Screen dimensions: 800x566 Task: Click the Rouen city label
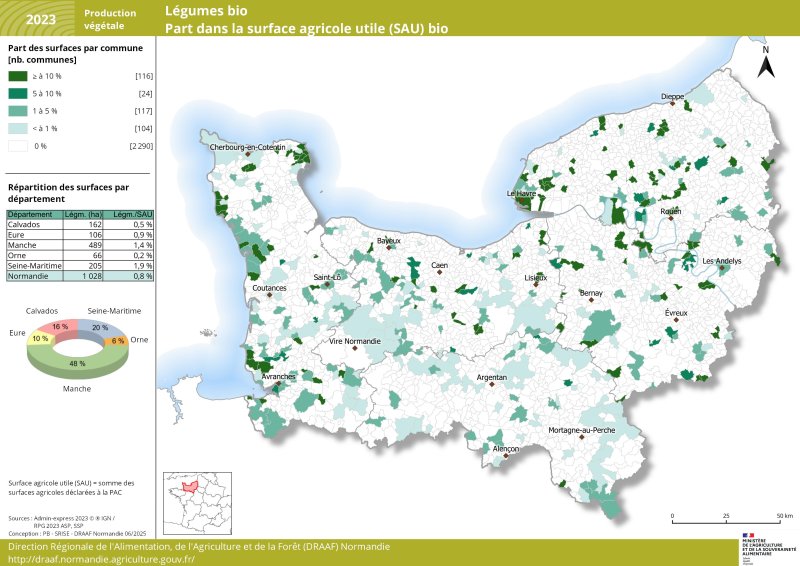coord(670,211)
